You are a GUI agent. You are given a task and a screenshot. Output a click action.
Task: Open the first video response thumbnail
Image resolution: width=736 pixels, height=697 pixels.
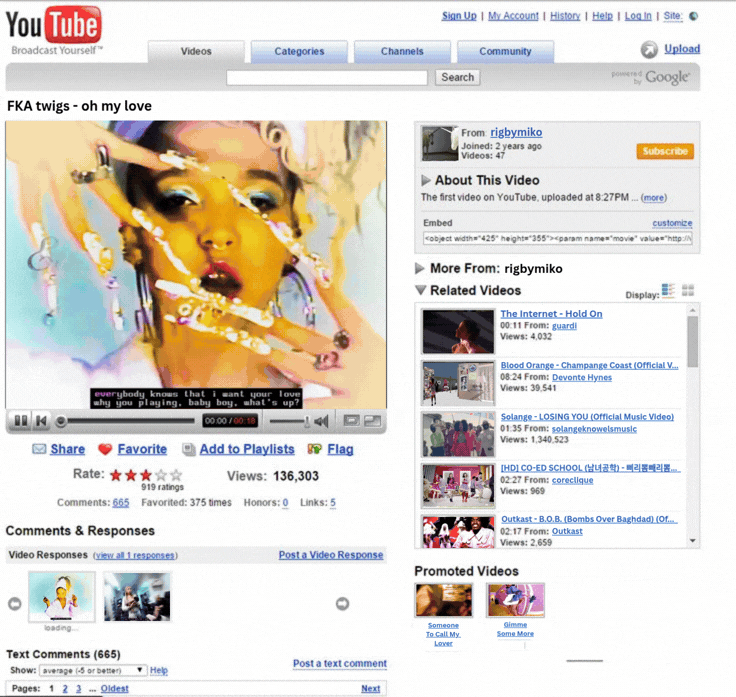click(x=62, y=597)
